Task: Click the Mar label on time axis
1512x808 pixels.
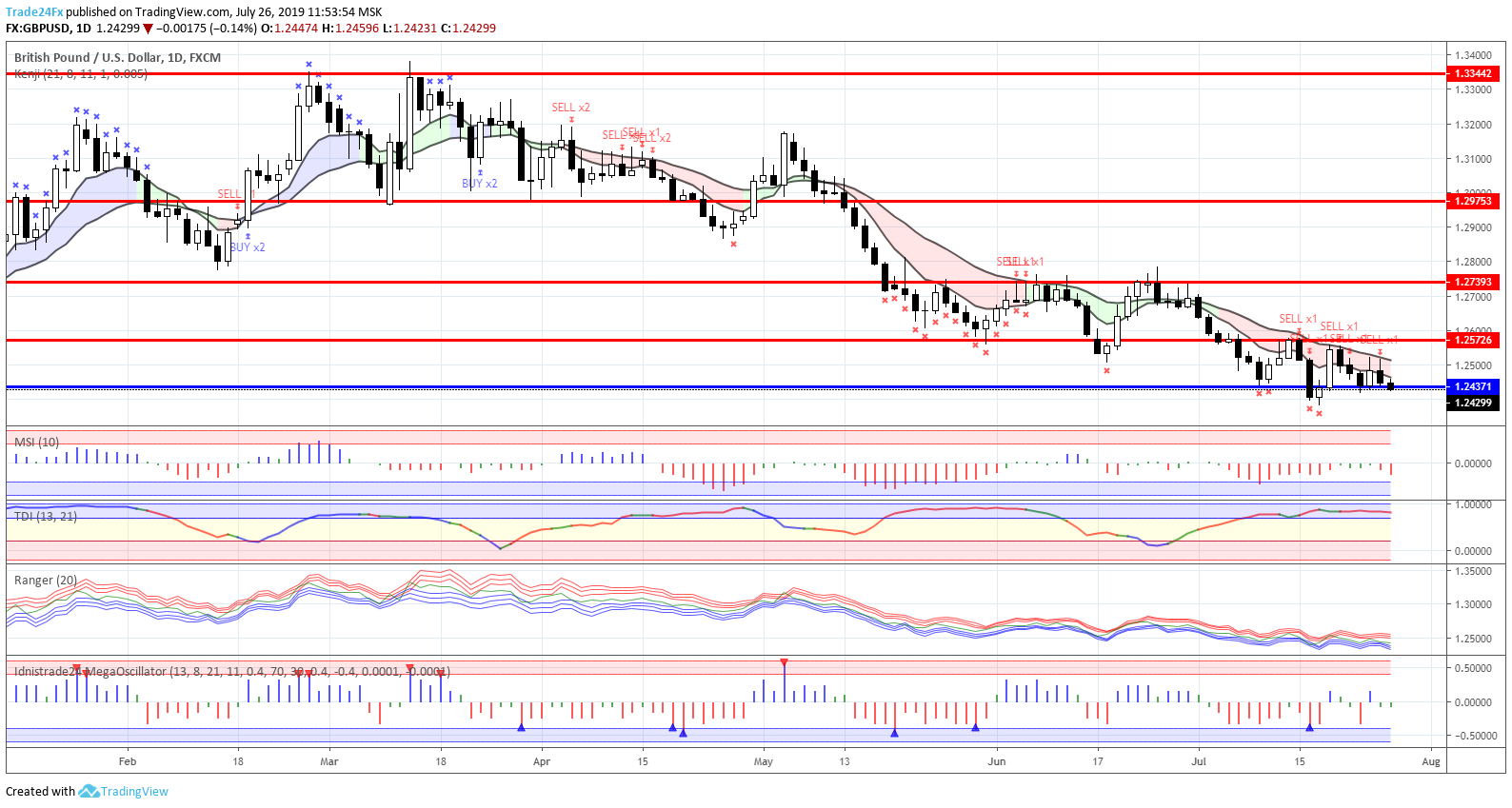Action: [329, 761]
